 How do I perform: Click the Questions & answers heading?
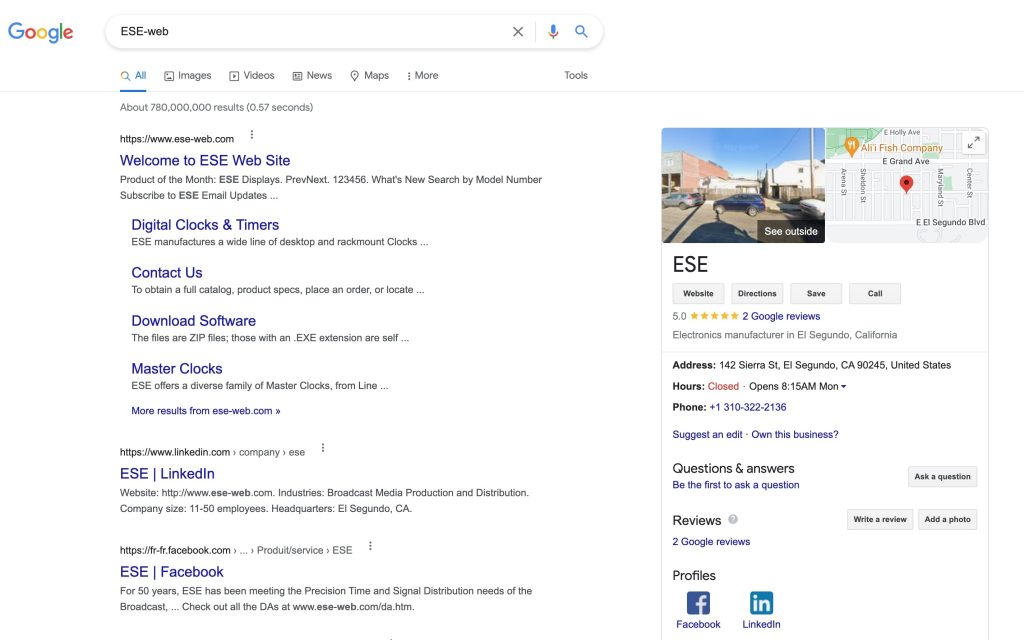point(733,469)
